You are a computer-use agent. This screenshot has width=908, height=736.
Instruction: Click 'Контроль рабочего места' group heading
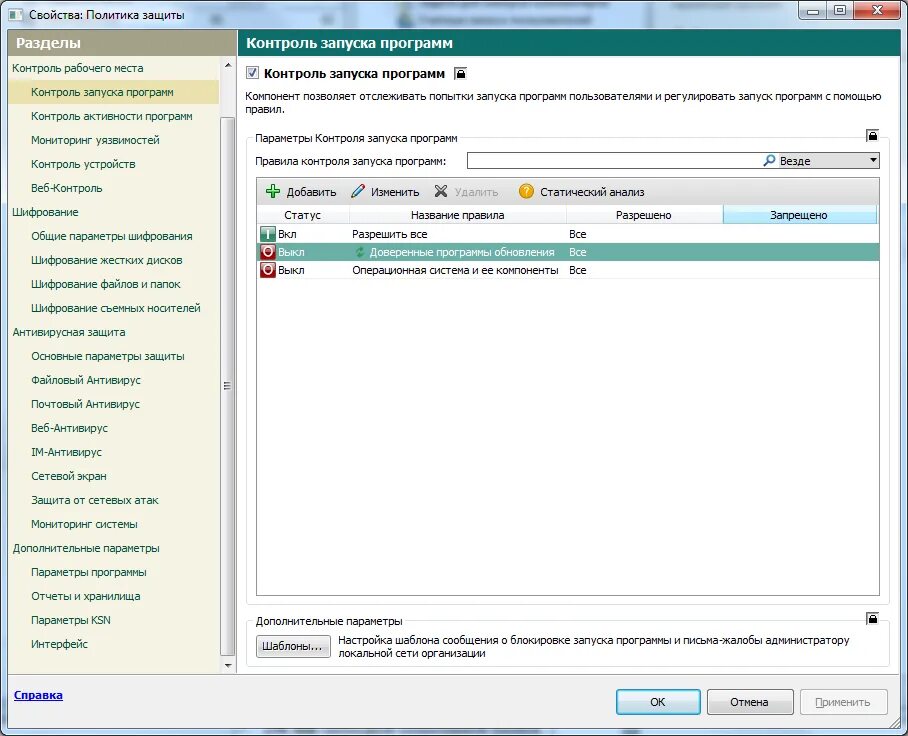[x=78, y=68]
